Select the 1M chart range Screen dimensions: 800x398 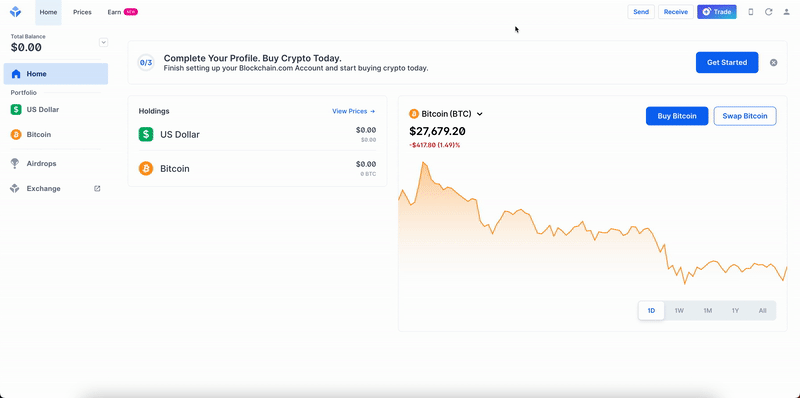[707, 311]
